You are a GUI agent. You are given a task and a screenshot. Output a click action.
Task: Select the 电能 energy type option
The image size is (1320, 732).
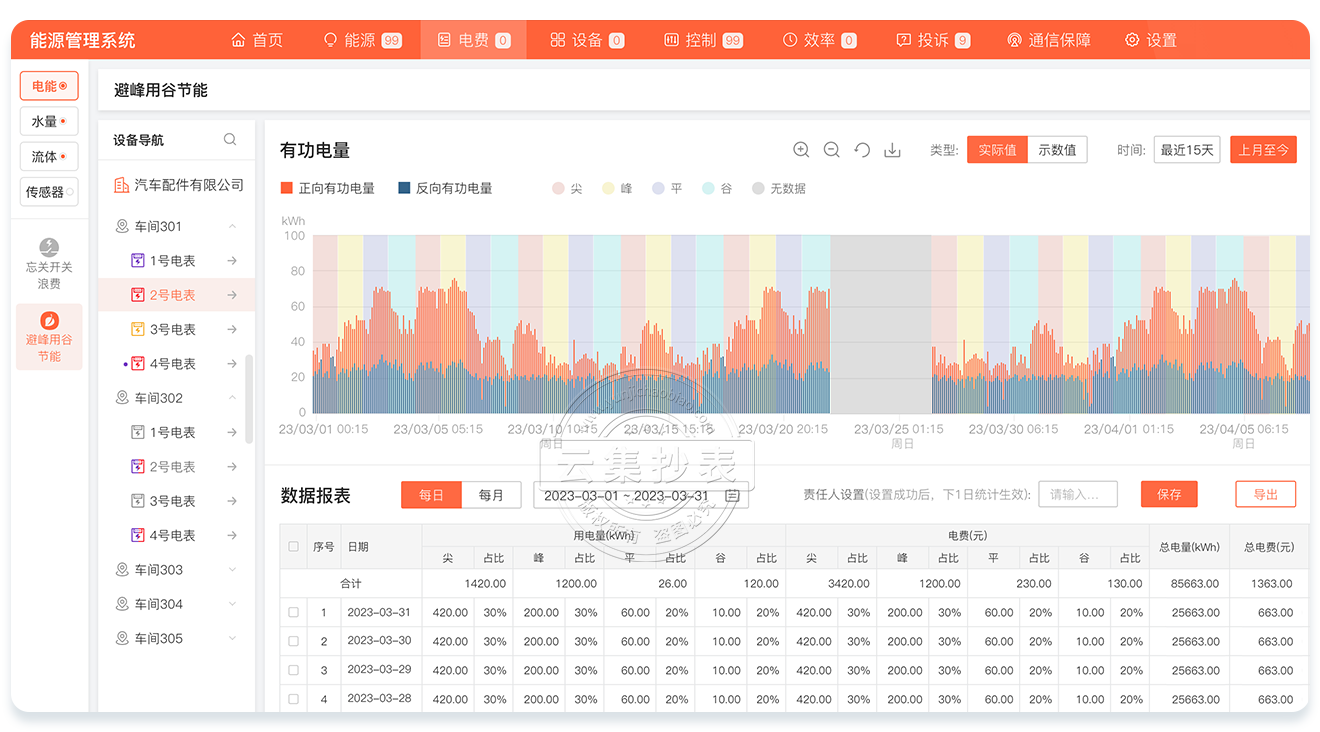pyautogui.click(x=49, y=86)
